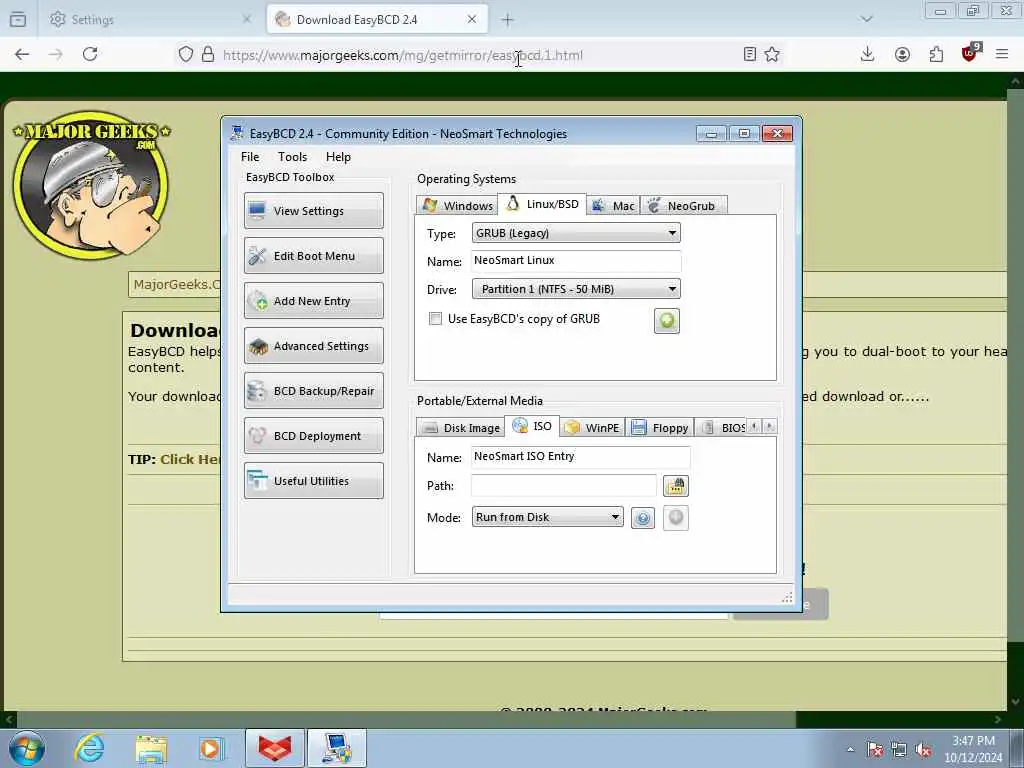Show hidden system tray icons

pos(850,750)
